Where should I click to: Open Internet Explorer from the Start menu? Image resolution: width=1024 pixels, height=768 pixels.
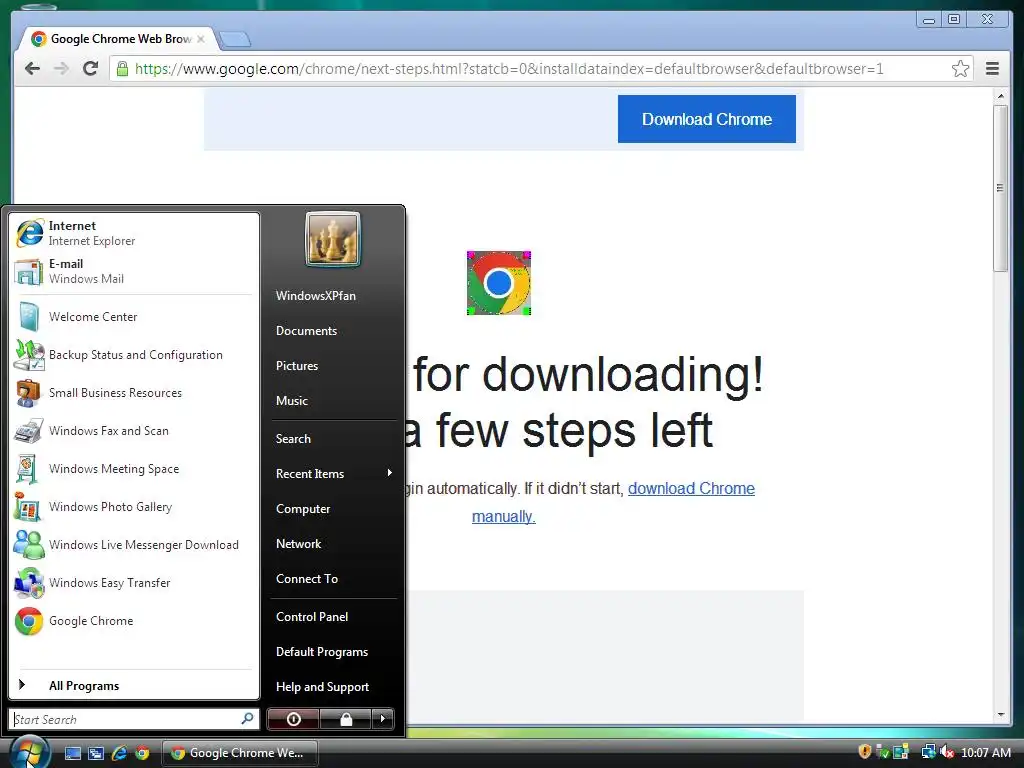pyautogui.click(x=134, y=233)
